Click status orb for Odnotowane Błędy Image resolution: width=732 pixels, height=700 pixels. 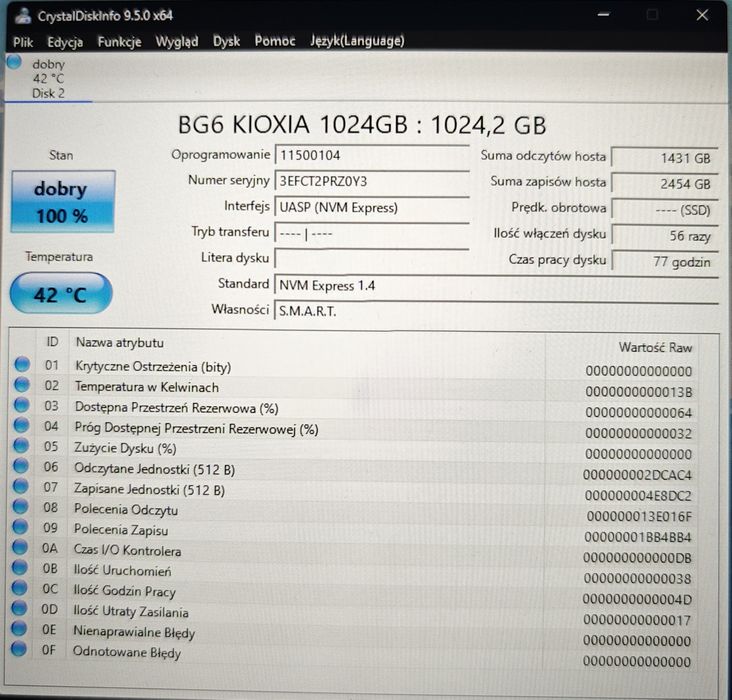(19, 649)
